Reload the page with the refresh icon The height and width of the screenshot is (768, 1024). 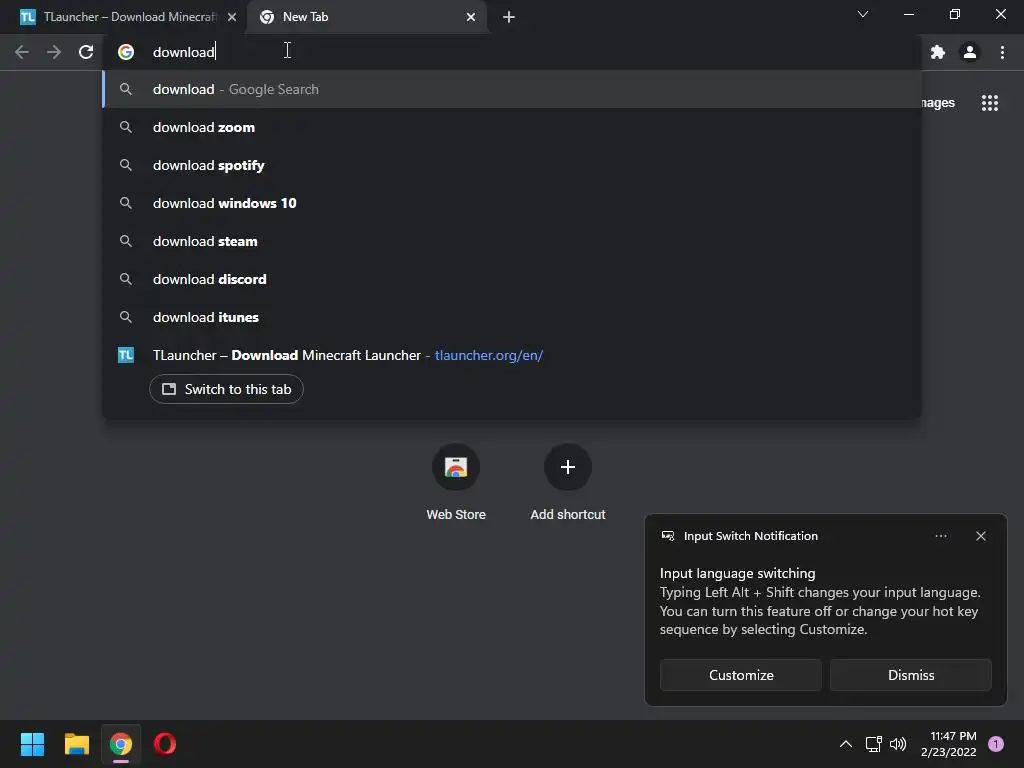pos(86,52)
